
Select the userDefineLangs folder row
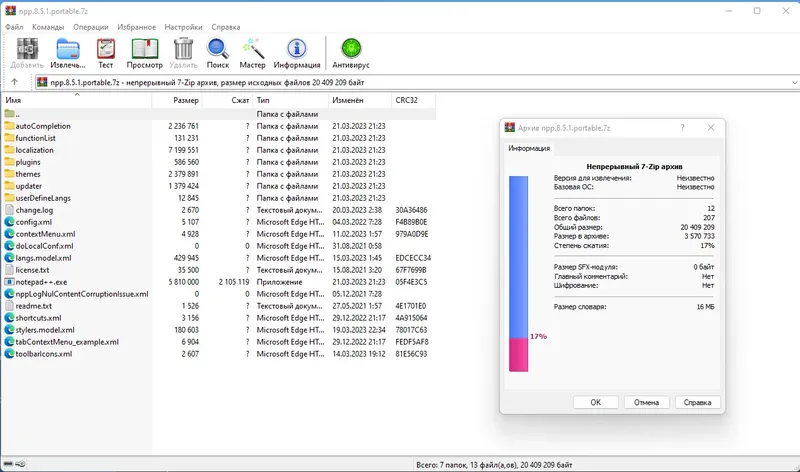click(x=219, y=198)
